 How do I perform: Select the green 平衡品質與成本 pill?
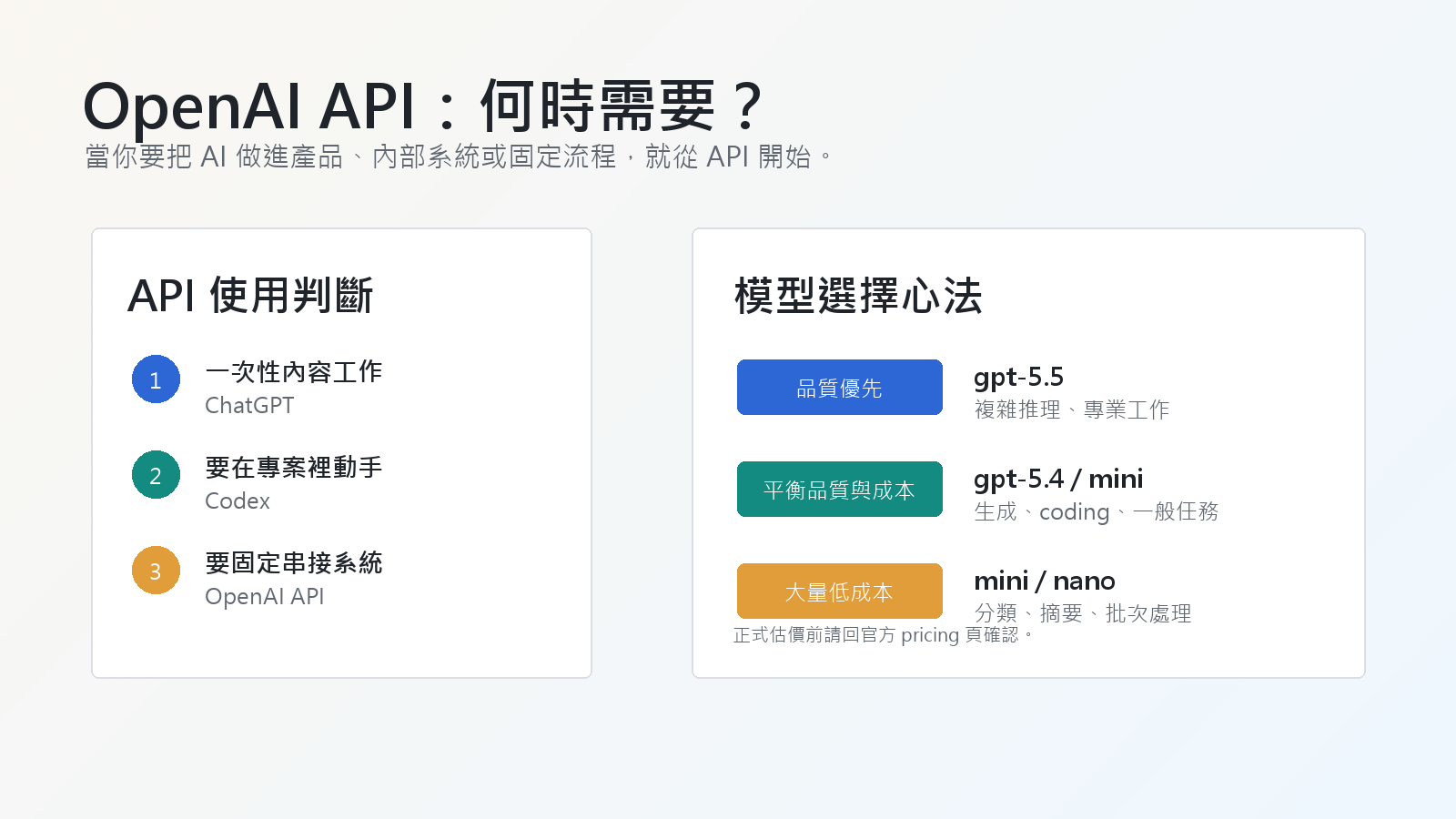pyautogui.click(x=839, y=490)
